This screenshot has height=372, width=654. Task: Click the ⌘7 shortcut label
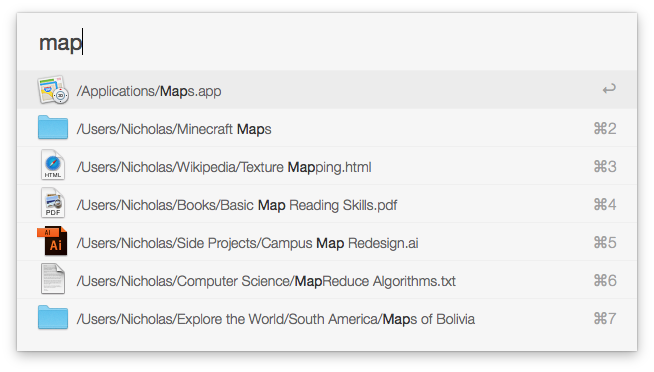pos(605,319)
